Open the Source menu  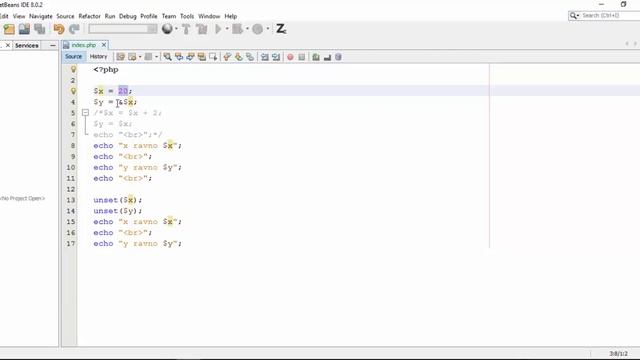65,16
